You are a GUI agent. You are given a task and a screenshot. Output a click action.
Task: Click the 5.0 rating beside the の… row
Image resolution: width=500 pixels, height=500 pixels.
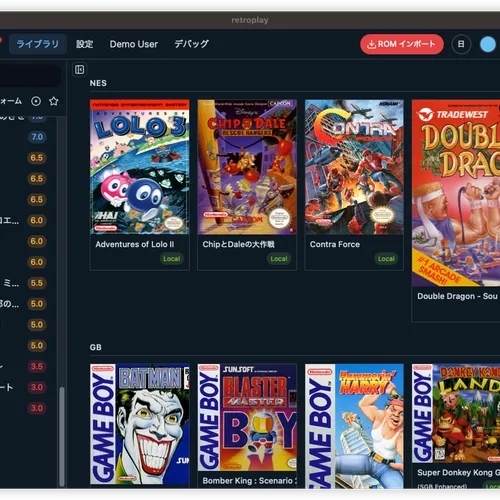tap(37, 304)
